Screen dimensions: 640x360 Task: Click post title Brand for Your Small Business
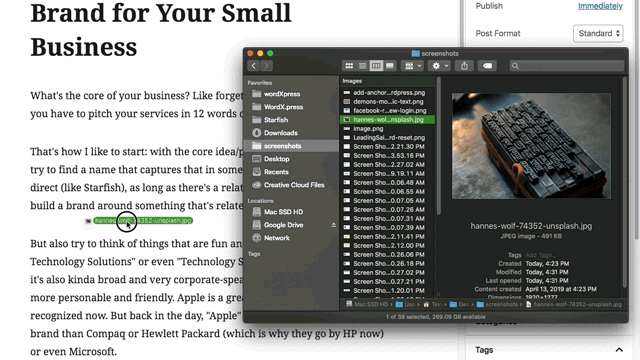click(x=161, y=29)
